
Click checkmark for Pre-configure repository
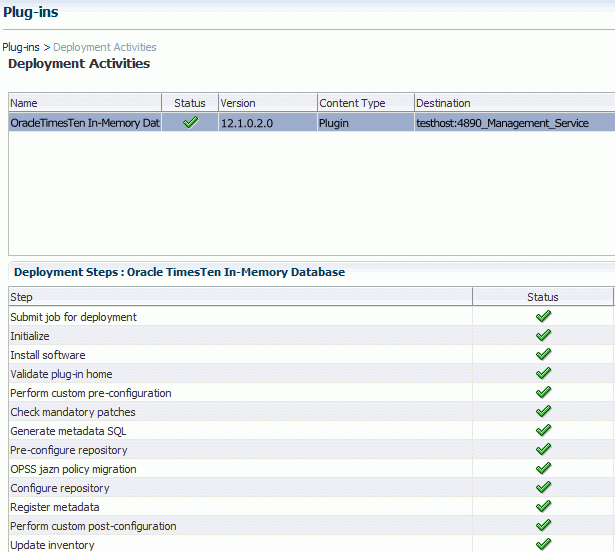[x=543, y=449]
